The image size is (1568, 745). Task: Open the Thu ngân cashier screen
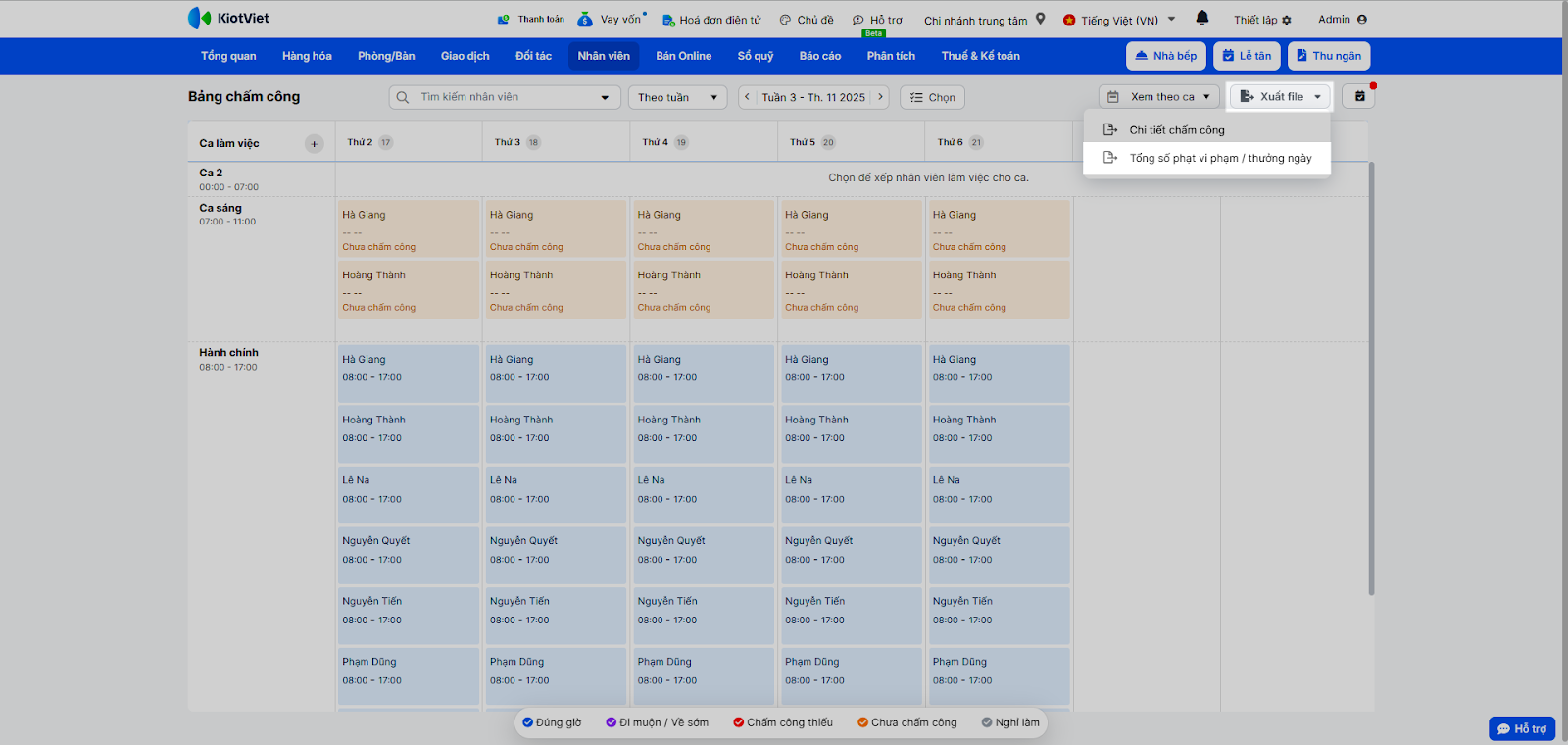point(1329,56)
